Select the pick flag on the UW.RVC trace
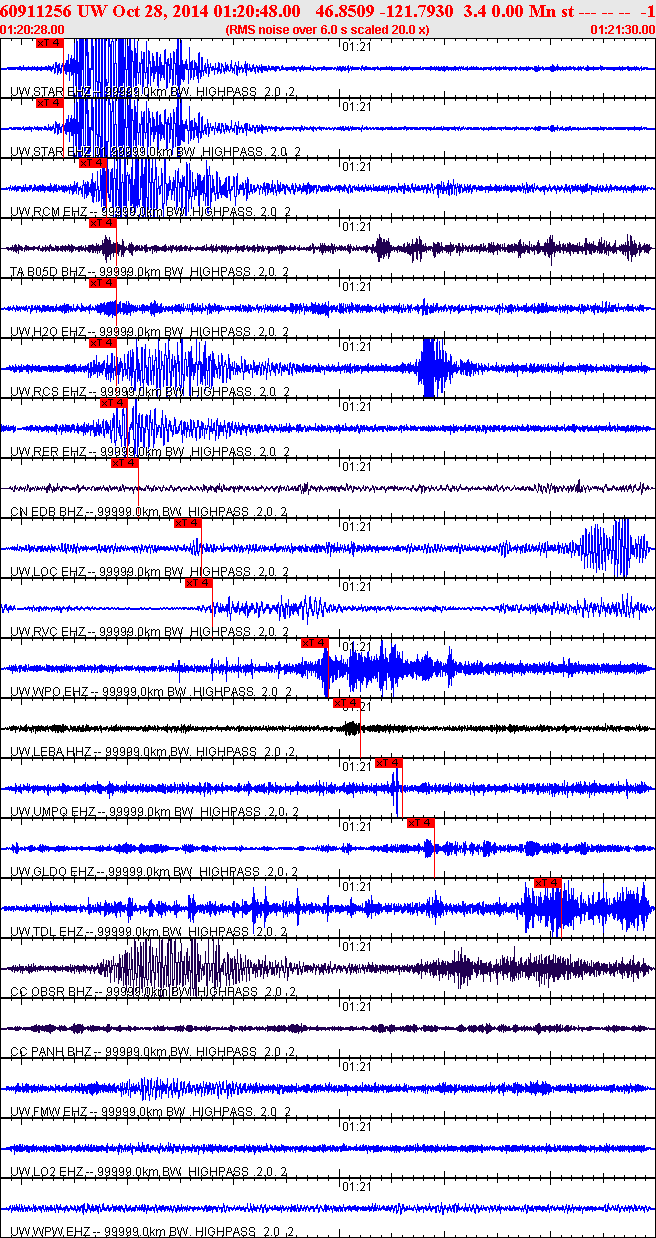 pos(198,583)
